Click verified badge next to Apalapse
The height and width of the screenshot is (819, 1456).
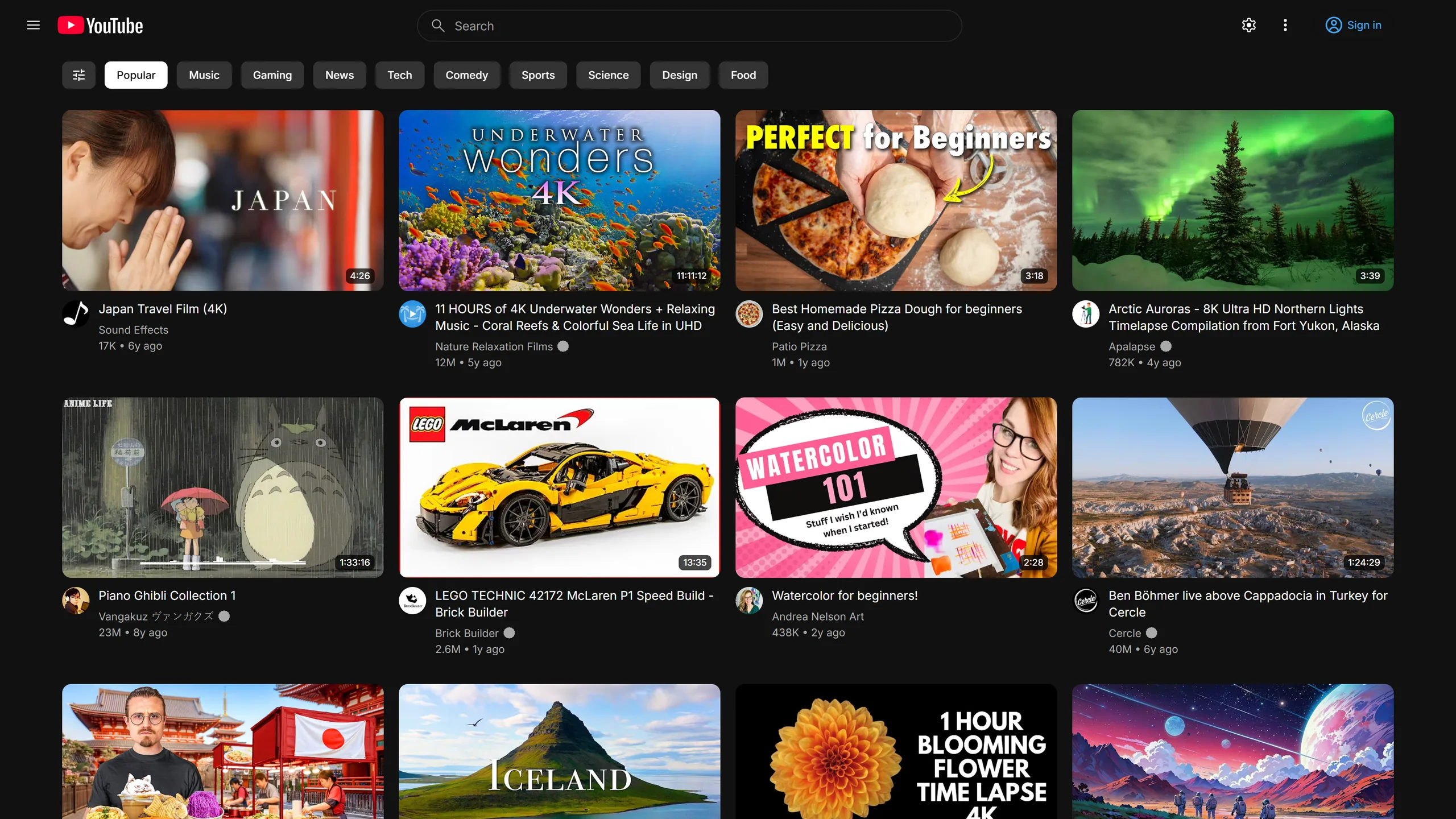[x=1166, y=346]
